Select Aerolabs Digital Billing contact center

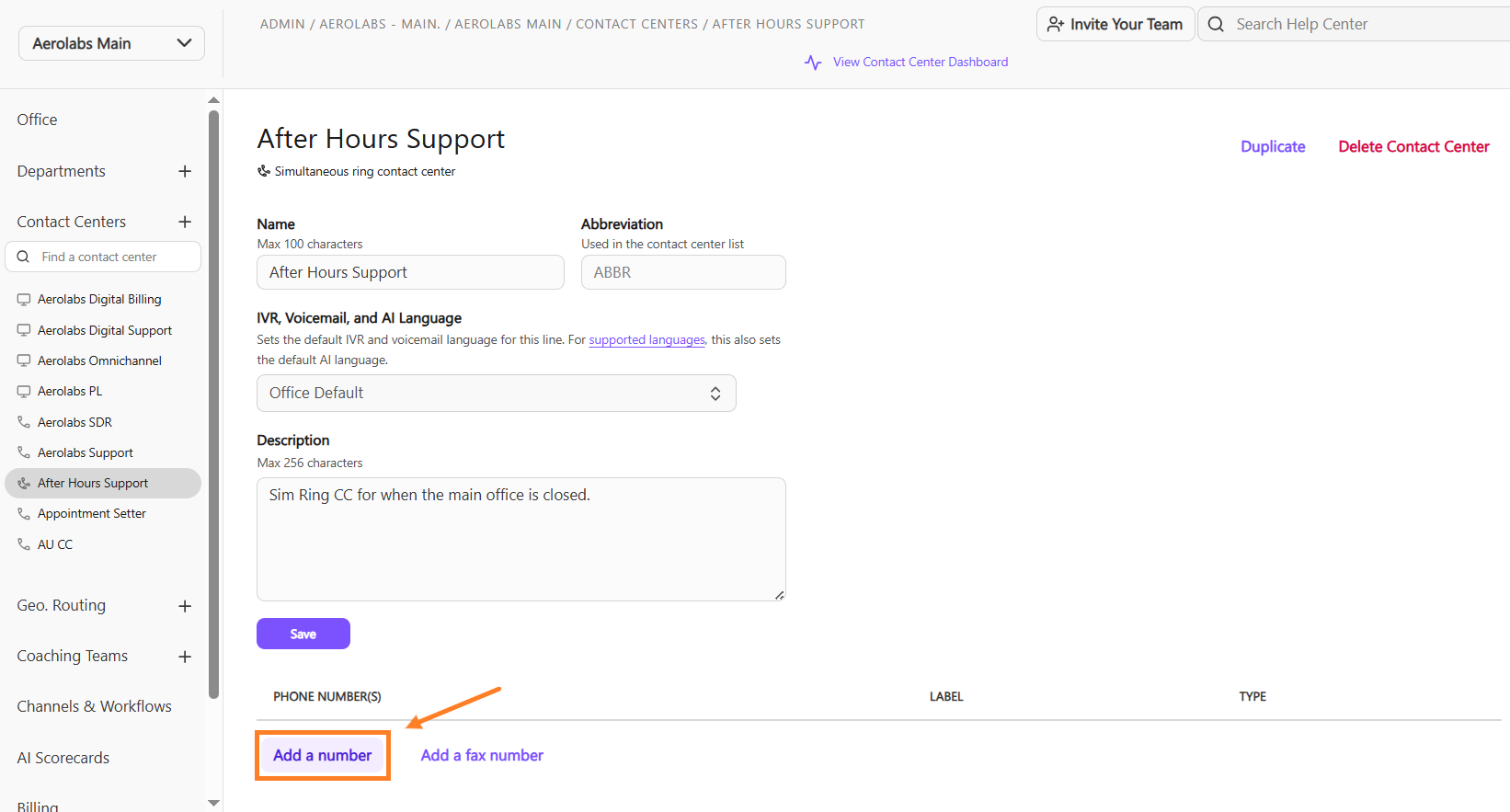pos(99,299)
